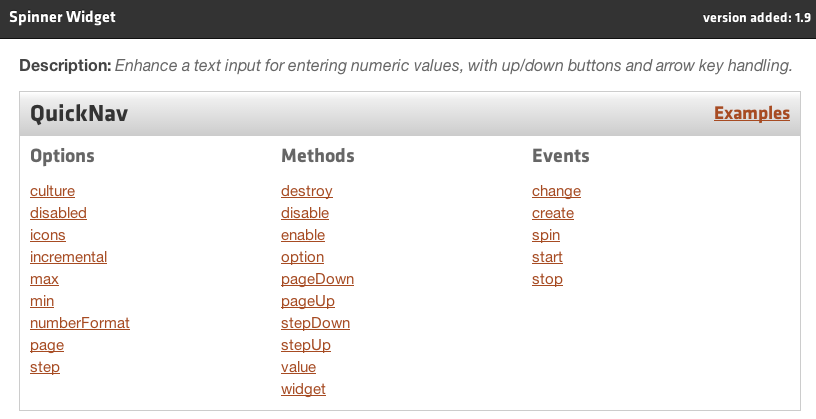816x419 pixels.
Task: Go to the culture option
Action: (x=53, y=191)
